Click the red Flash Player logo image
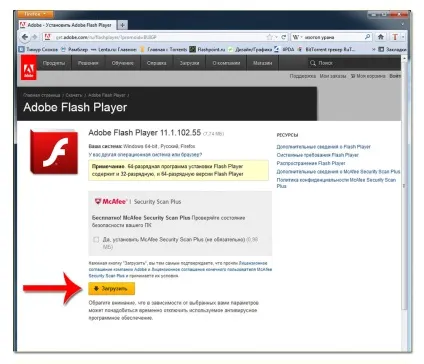This screenshot has height=364, width=424. click(x=54, y=152)
